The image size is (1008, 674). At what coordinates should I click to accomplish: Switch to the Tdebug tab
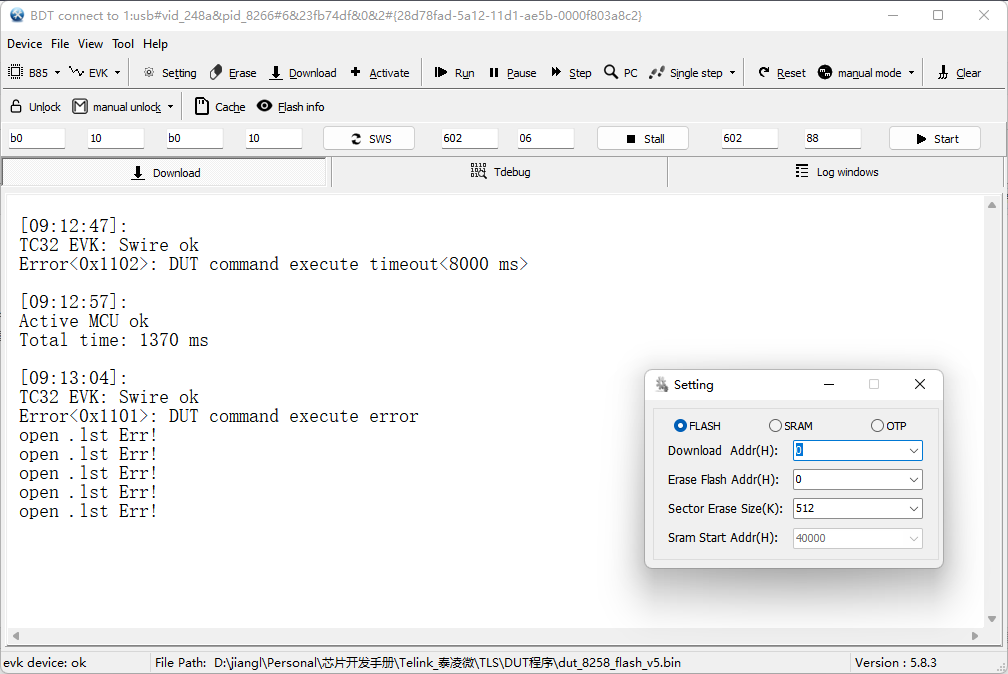tap(500, 172)
